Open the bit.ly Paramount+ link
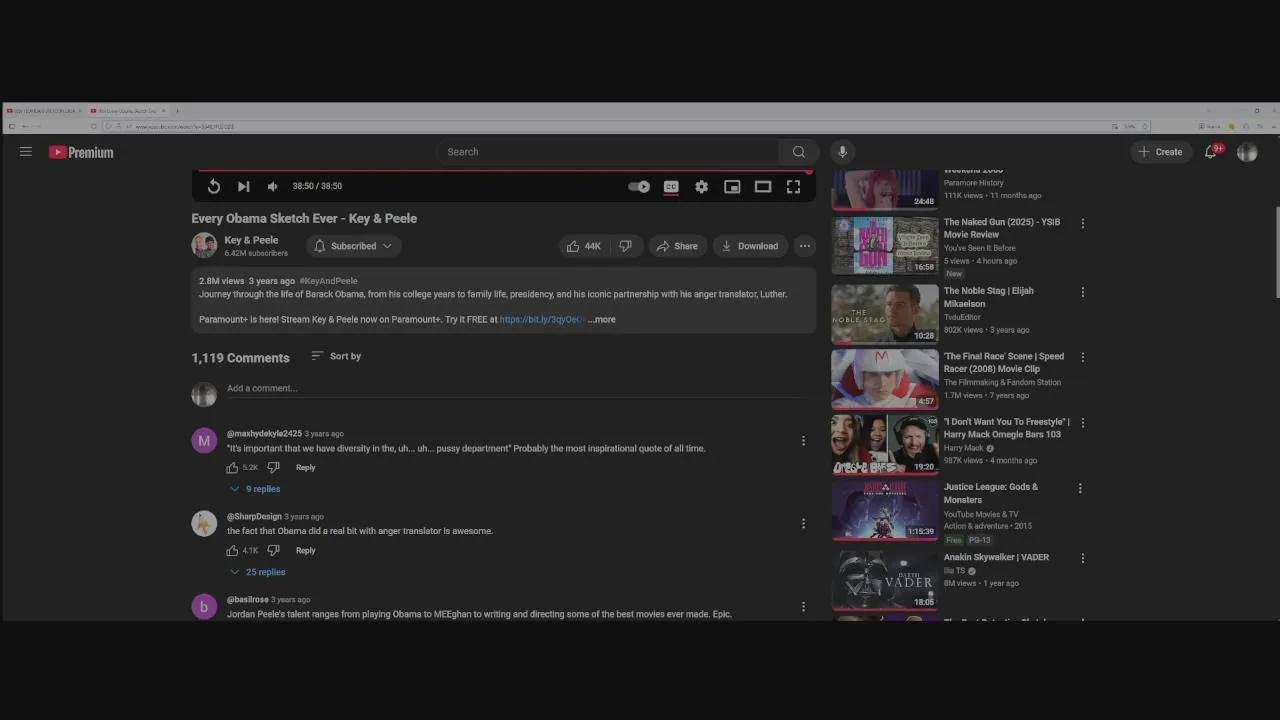This screenshot has width=1280, height=720. click(541, 320)
